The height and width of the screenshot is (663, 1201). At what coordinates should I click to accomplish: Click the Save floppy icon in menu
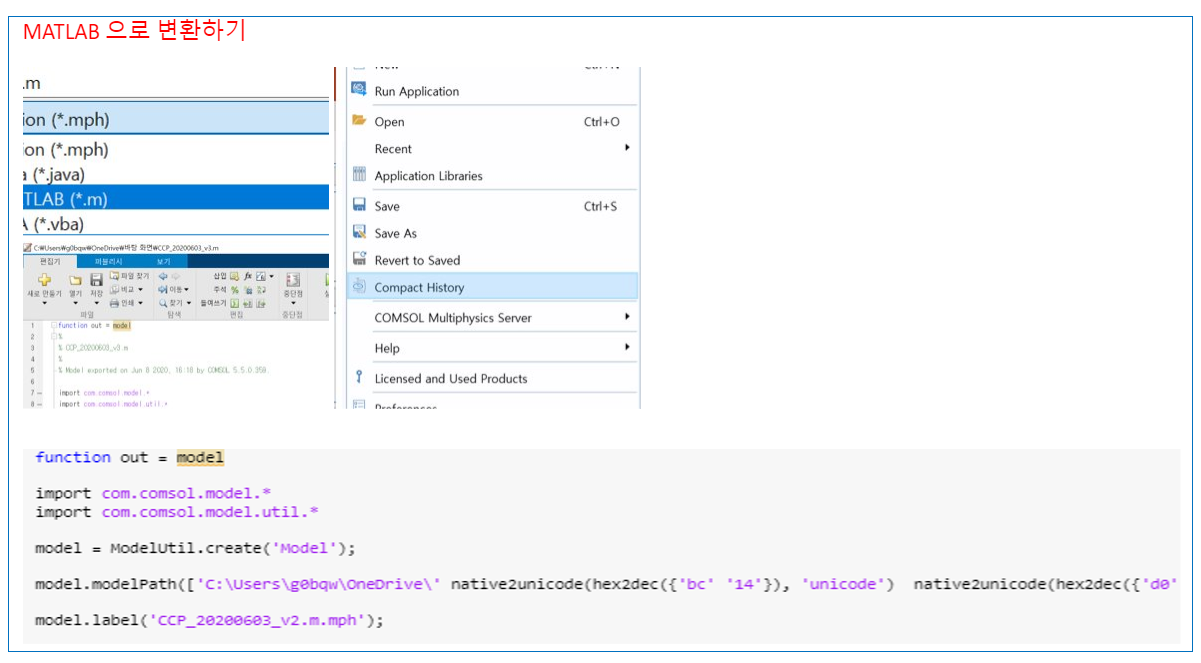coord(359,205)
